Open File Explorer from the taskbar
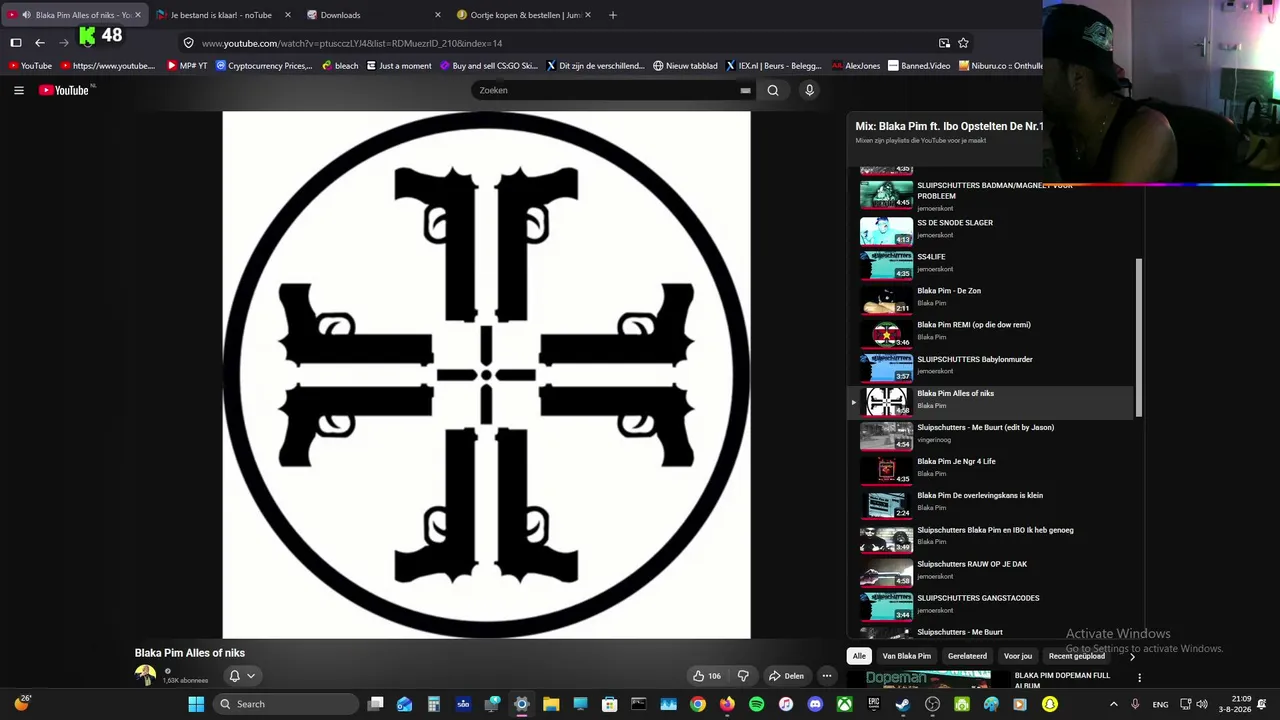Image resolution: width=1280 pixels, height=720 pixels. tap(551, 704)
